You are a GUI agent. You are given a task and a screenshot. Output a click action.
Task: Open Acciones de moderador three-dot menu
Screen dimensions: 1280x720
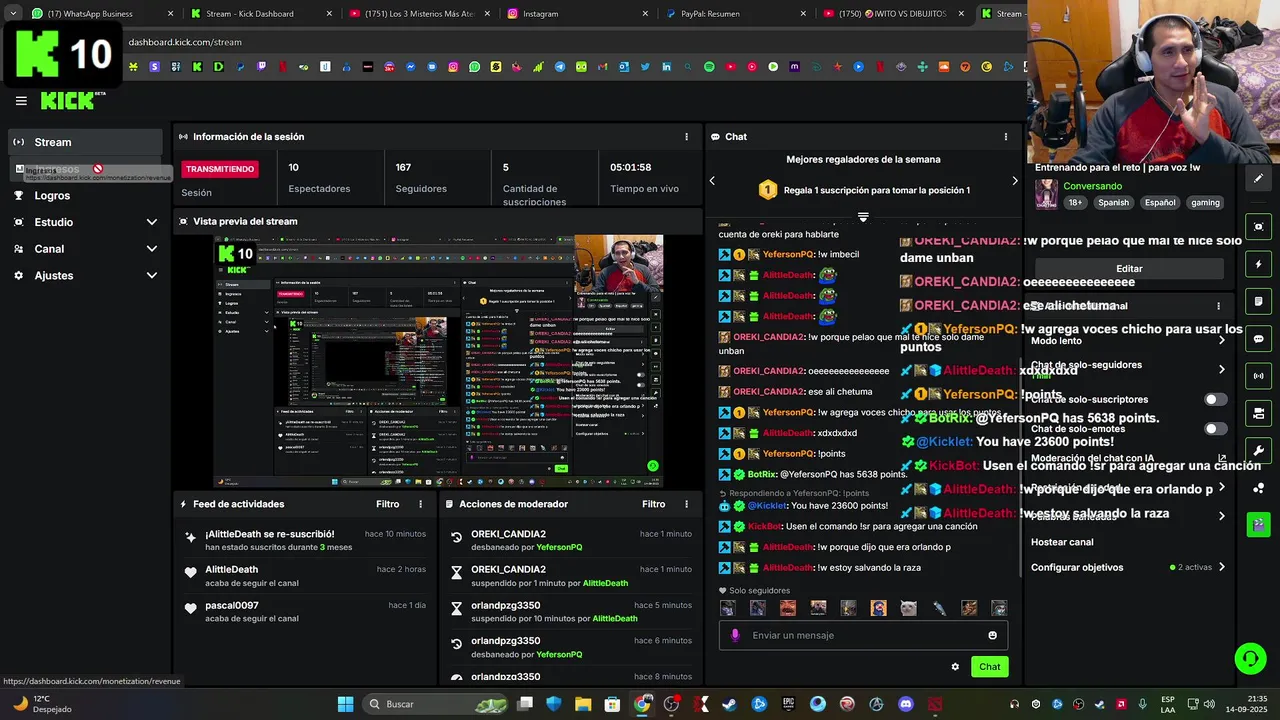(686, 504)
